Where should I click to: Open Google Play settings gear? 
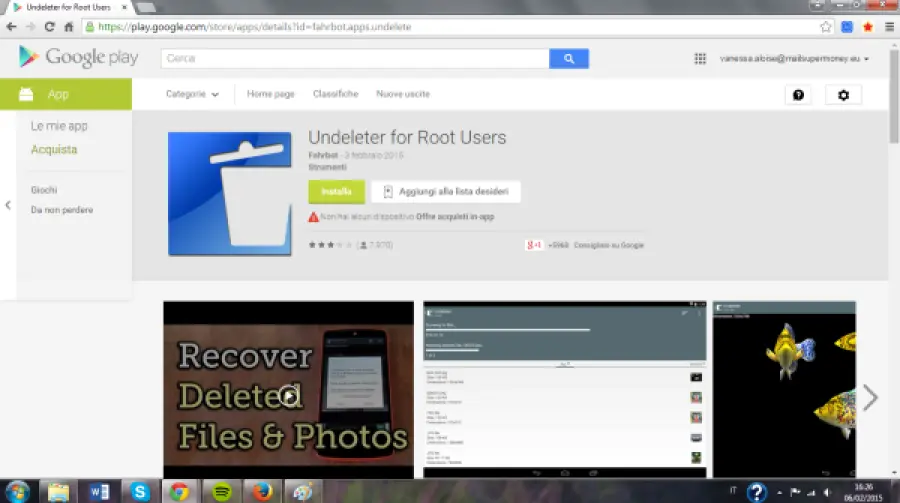click(843, 95)
